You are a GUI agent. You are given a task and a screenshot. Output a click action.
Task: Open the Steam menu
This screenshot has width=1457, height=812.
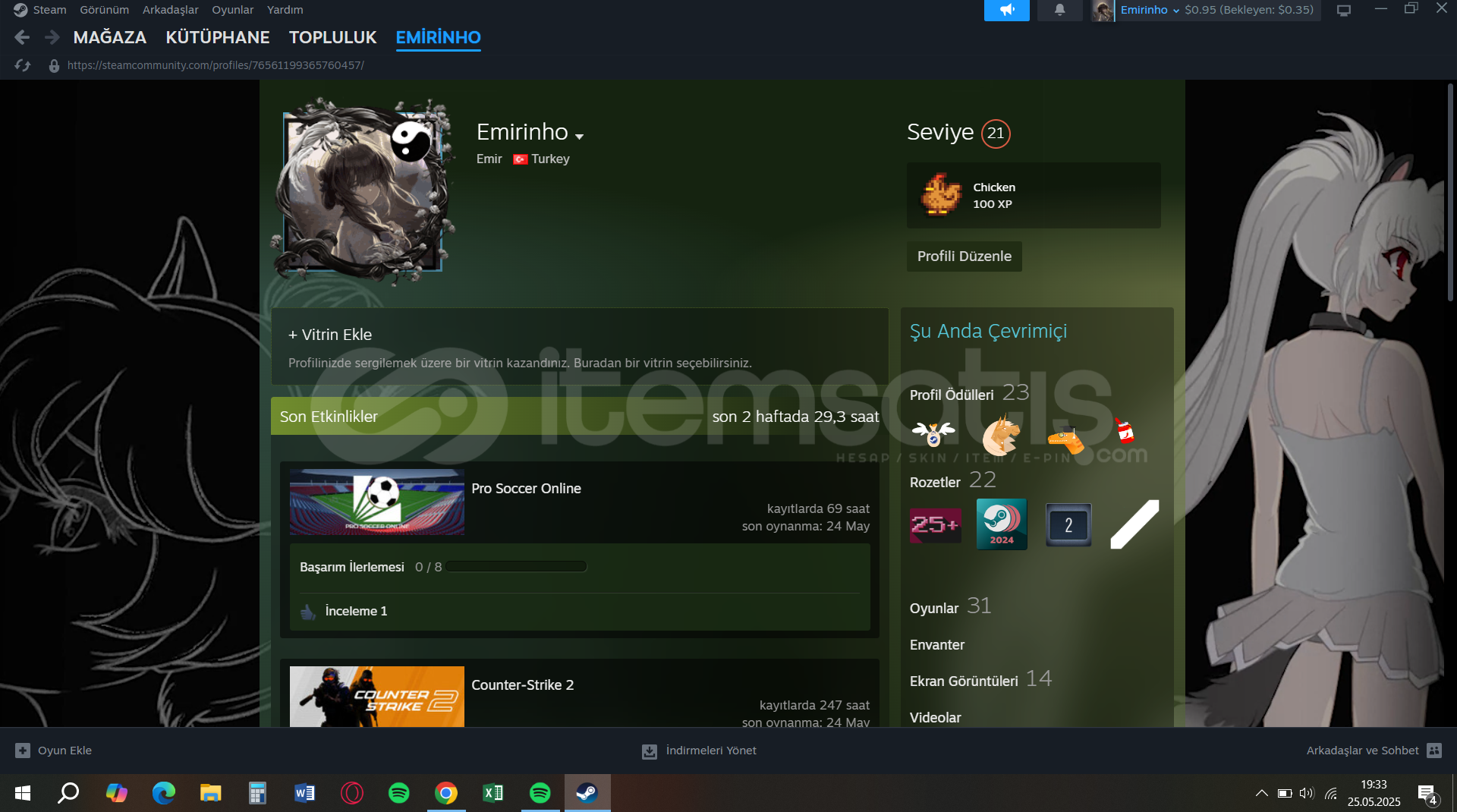point(49,10)
